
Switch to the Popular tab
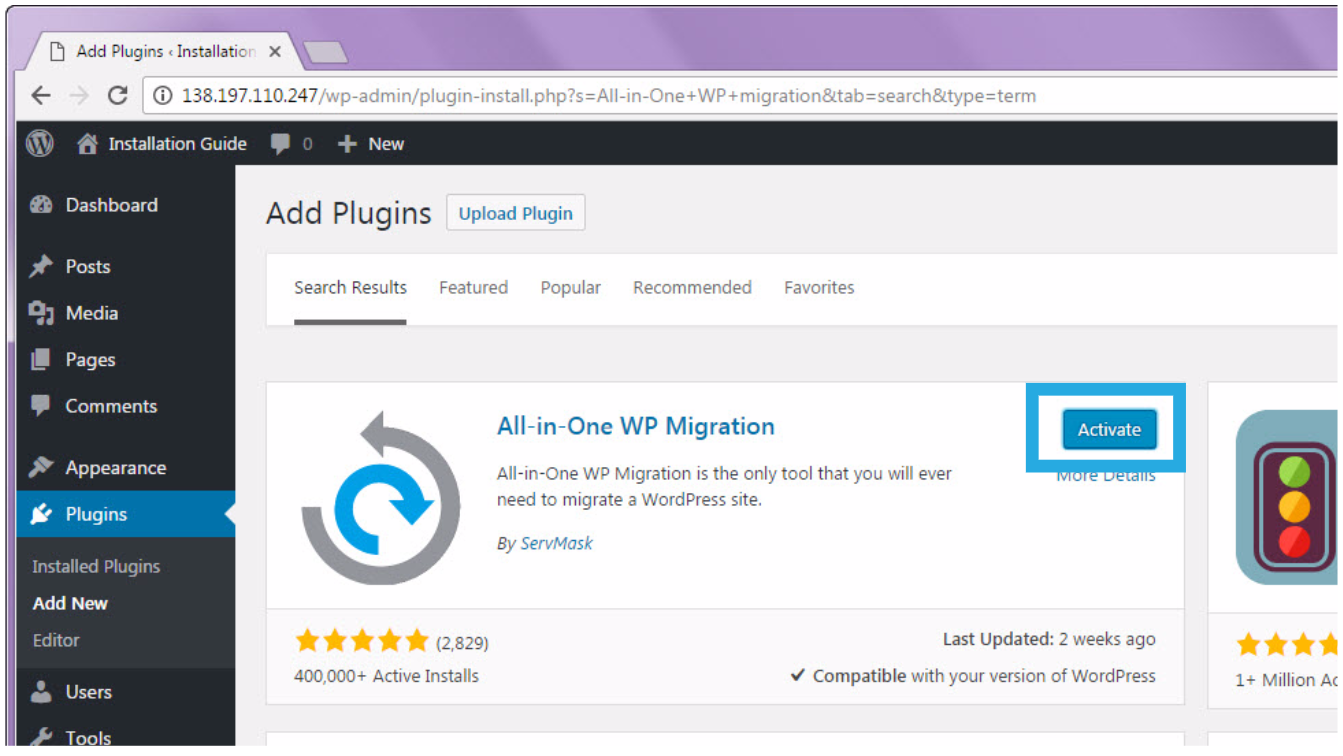point(570,288)
